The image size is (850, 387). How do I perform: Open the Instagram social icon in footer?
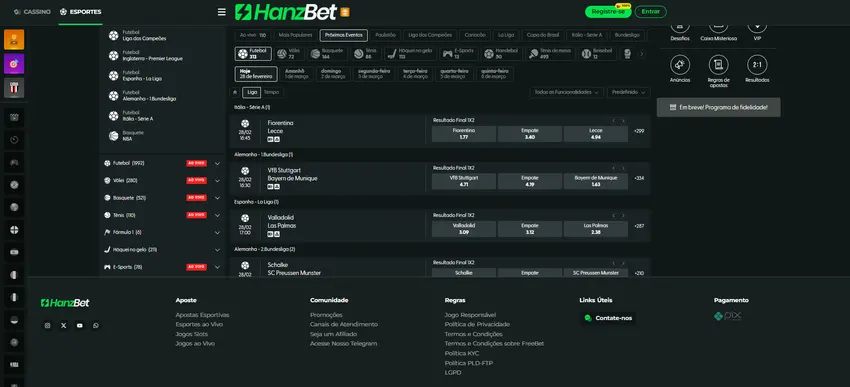coord(48,326)
